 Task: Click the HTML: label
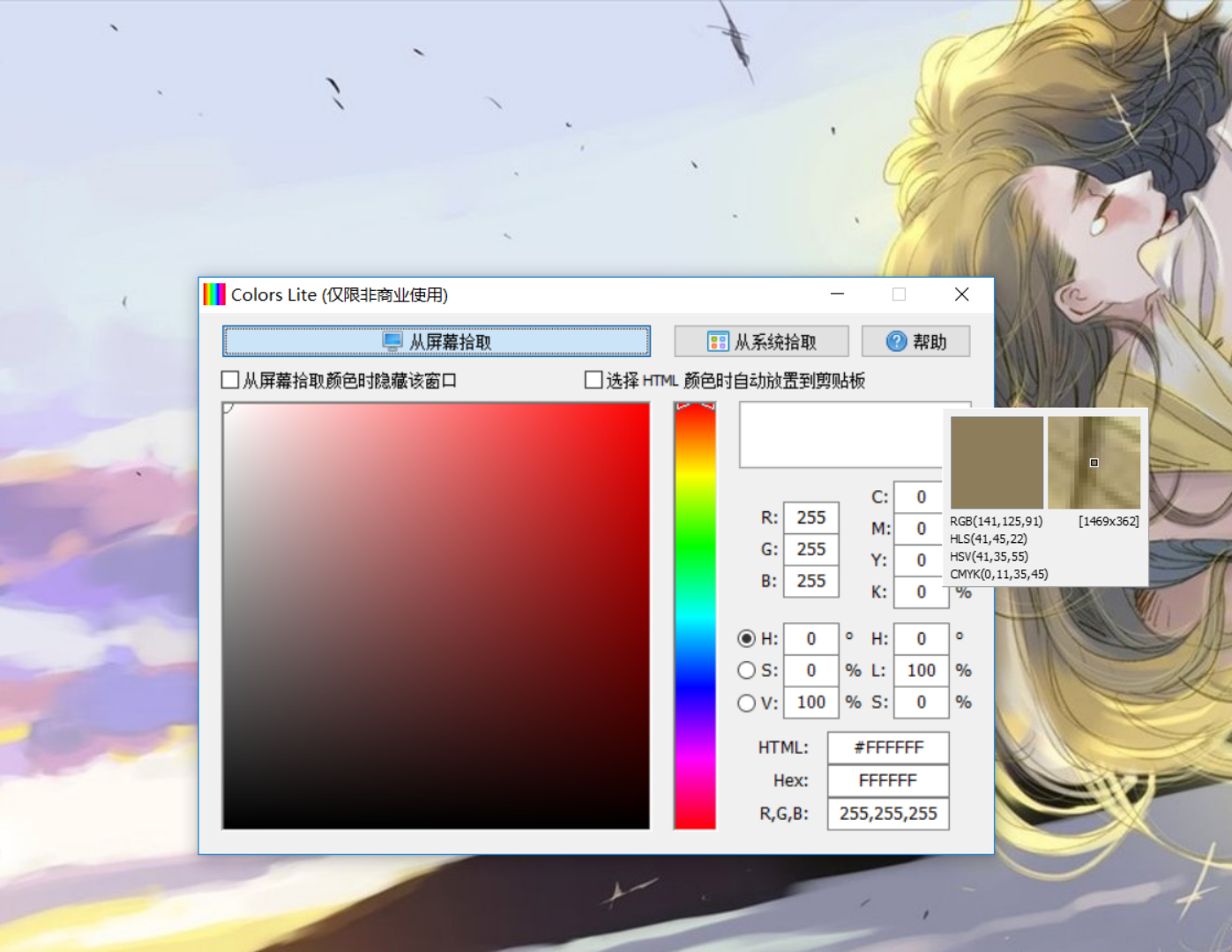[783, 747]
